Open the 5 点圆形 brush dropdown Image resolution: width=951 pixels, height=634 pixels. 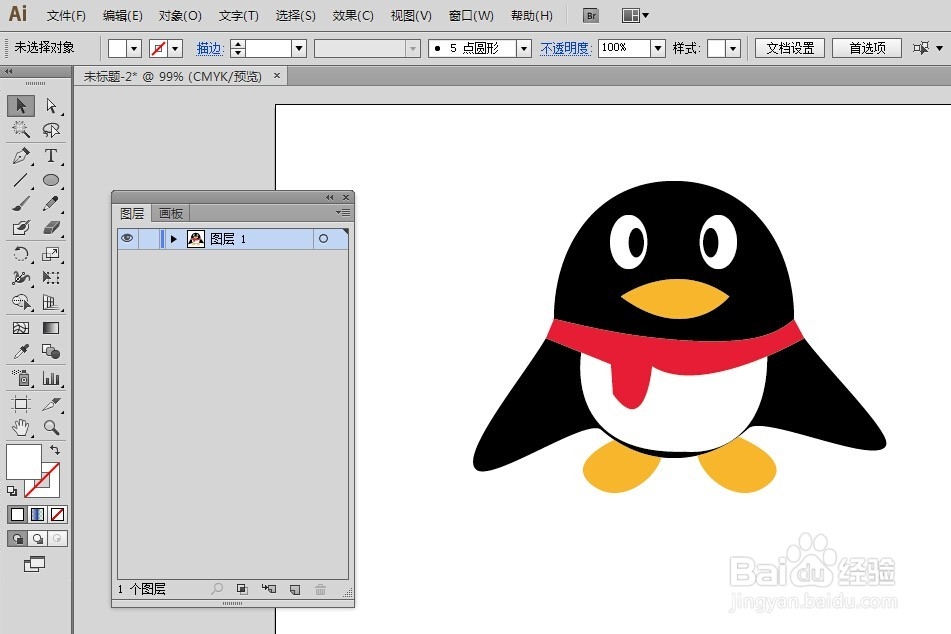(524, 48)
